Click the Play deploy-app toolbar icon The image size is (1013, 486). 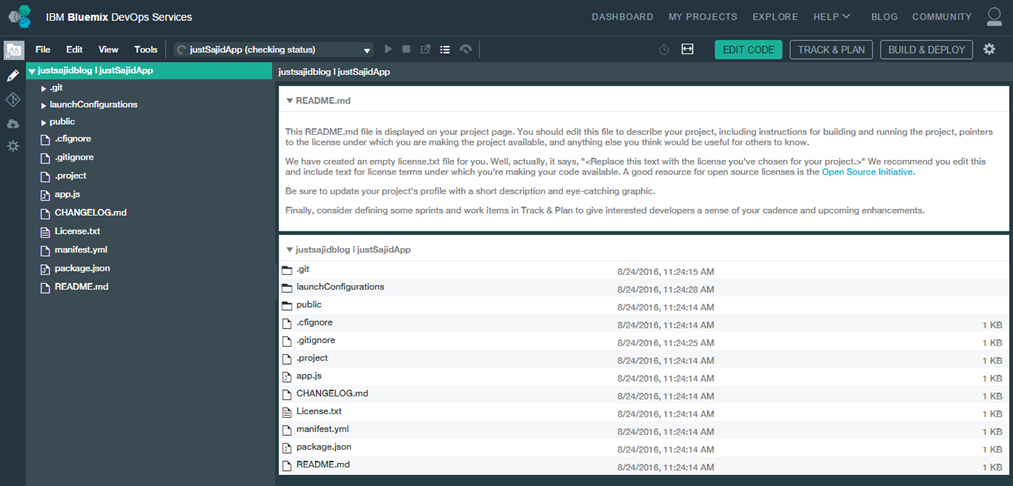point(388,49)
